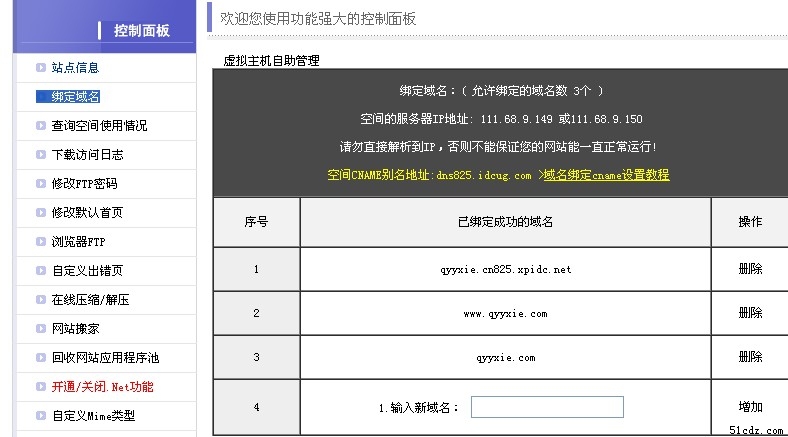Open 域名绑定cname设置教程 tutorial link

pyautogui.click(x=606, y=175)
